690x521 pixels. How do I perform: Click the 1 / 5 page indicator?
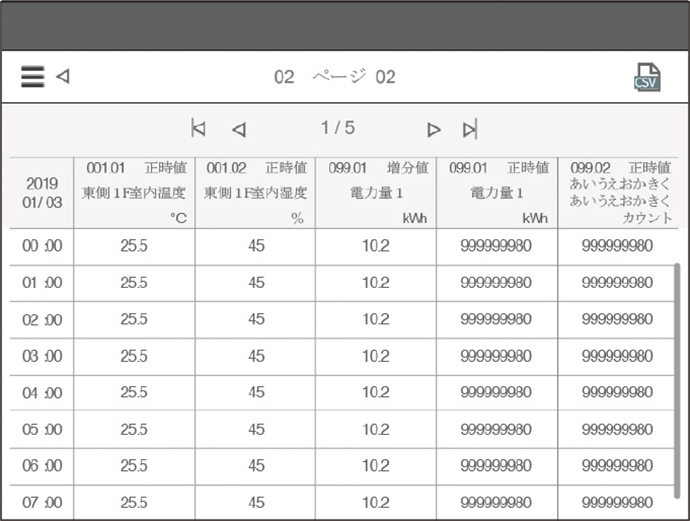337,128
